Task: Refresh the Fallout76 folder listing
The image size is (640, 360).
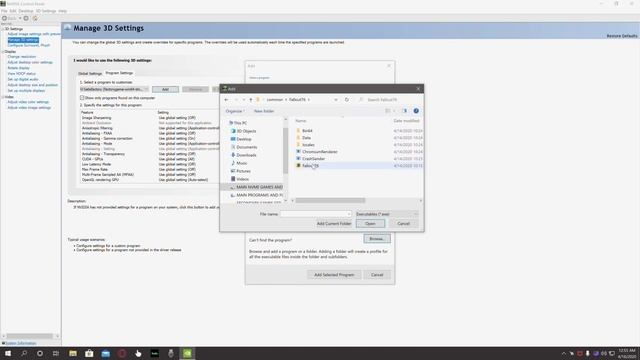Action: (x=347, y=100)
